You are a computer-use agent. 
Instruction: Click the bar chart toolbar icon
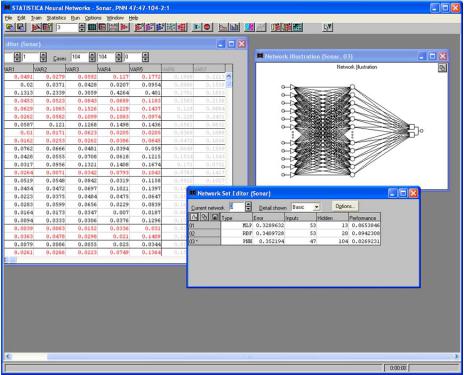pos(234,27)
